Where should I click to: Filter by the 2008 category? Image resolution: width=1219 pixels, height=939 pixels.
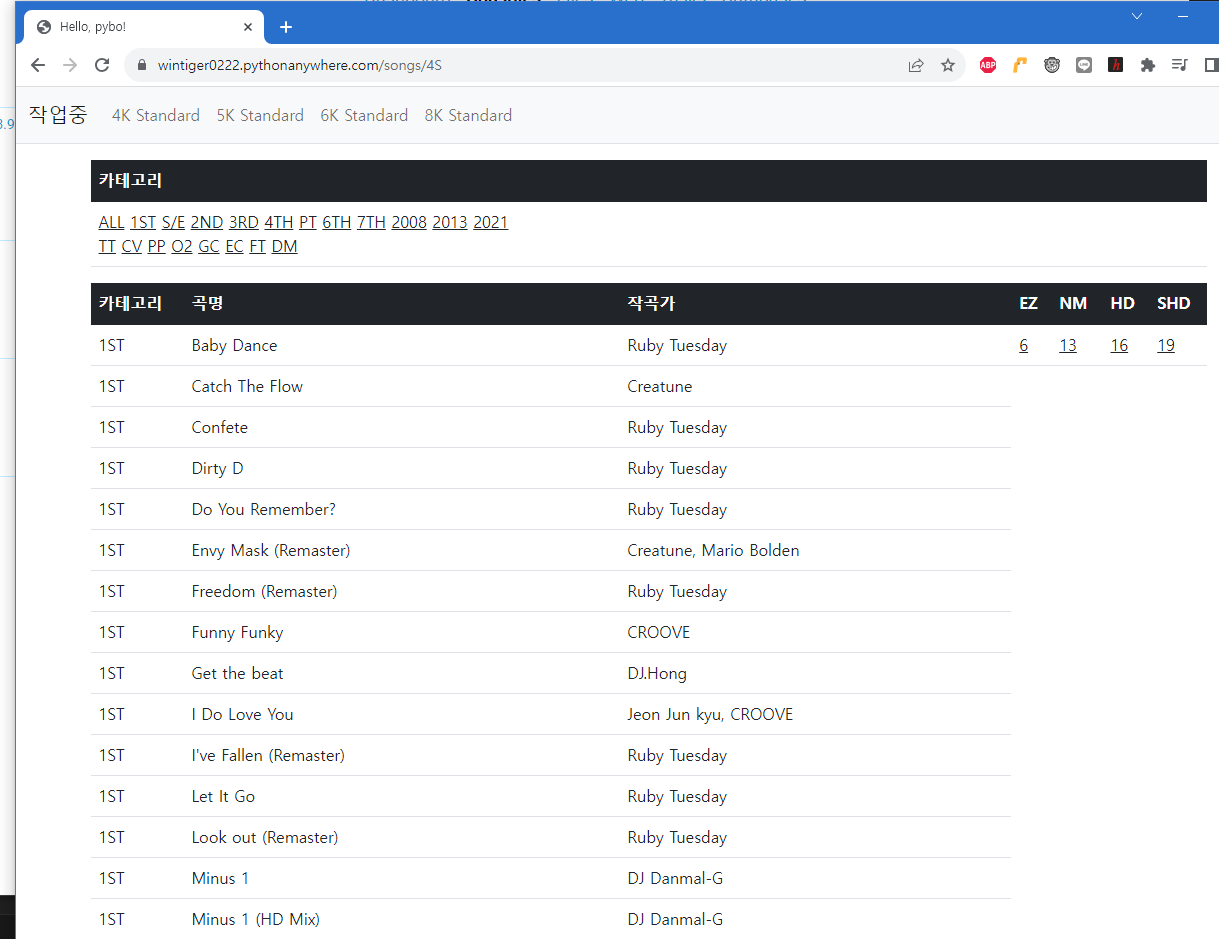tap(409, 222)
